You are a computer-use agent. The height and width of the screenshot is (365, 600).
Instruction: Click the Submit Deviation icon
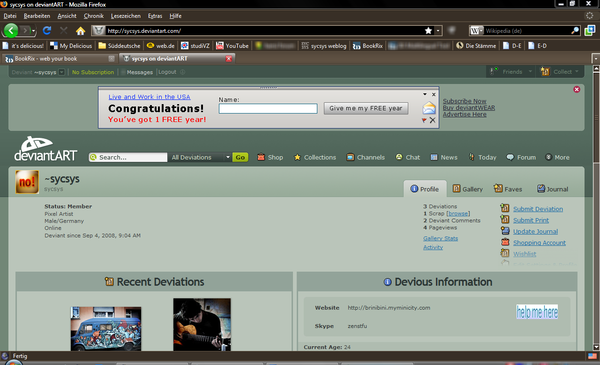[505, 208]
